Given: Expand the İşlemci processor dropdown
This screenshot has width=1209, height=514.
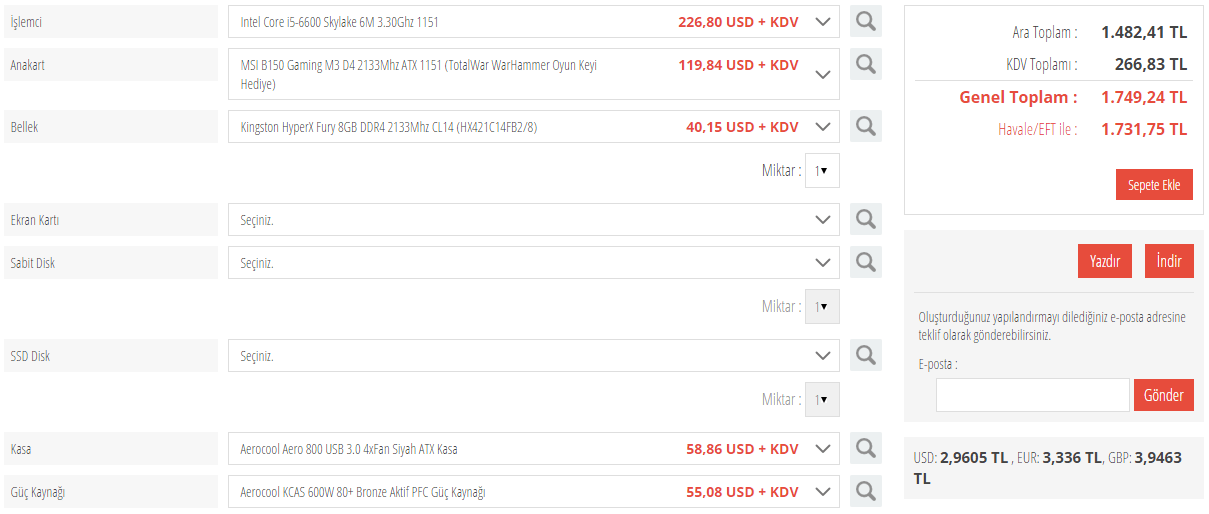Looking at the screenshot, I should [823, 22].
